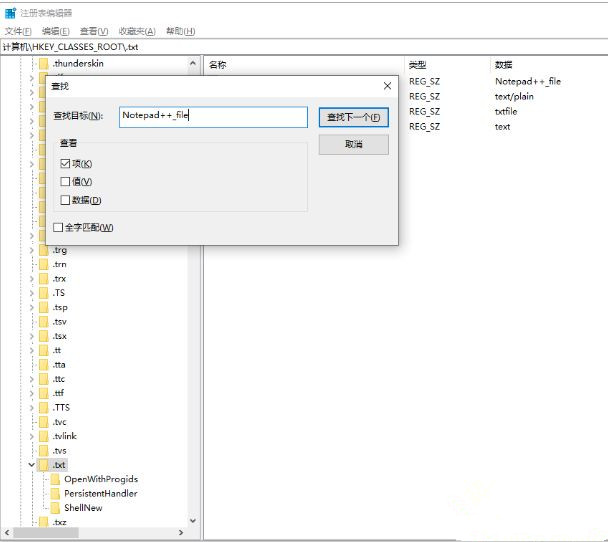Select the text/plain data value
This screenshot has height=542, width=608.
pyautogui.click(x=514, y=97)
